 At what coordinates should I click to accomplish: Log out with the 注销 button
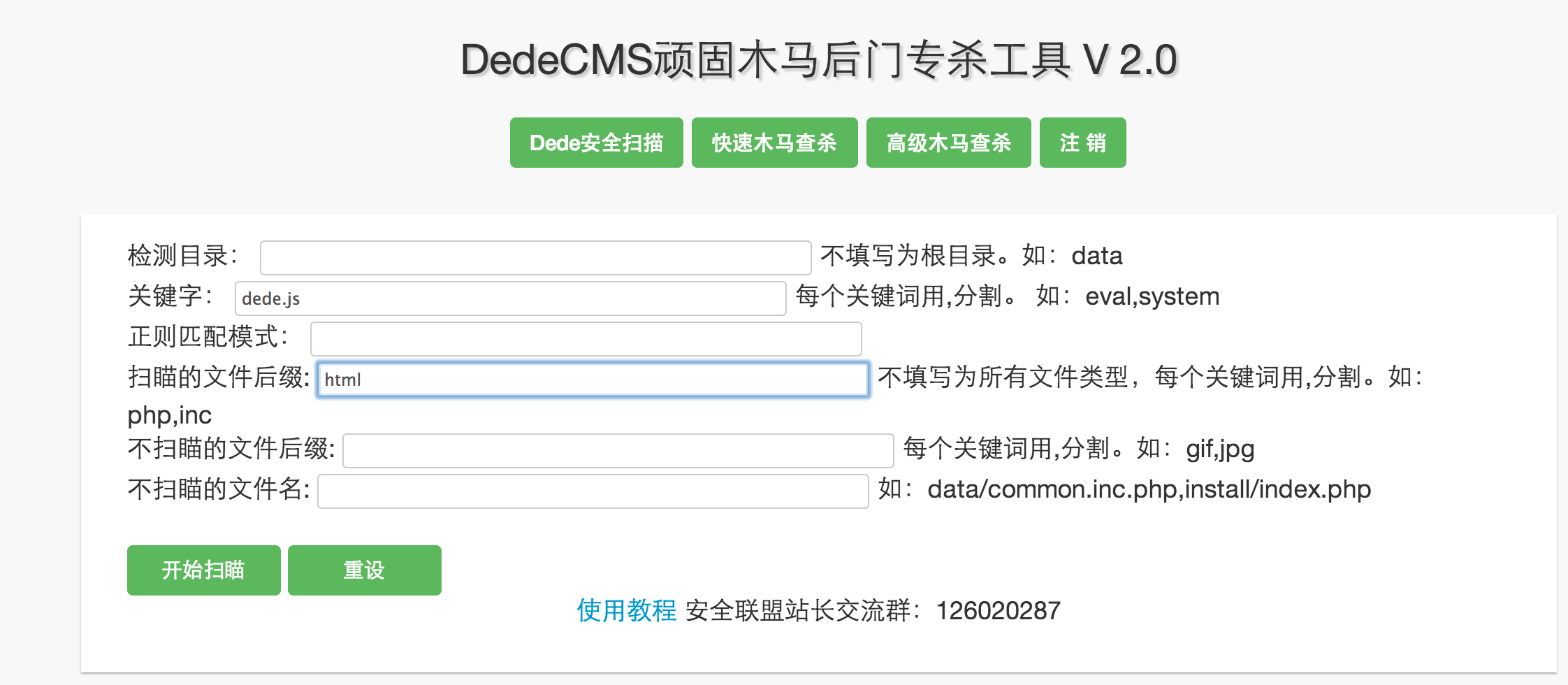pos(1082,143)
